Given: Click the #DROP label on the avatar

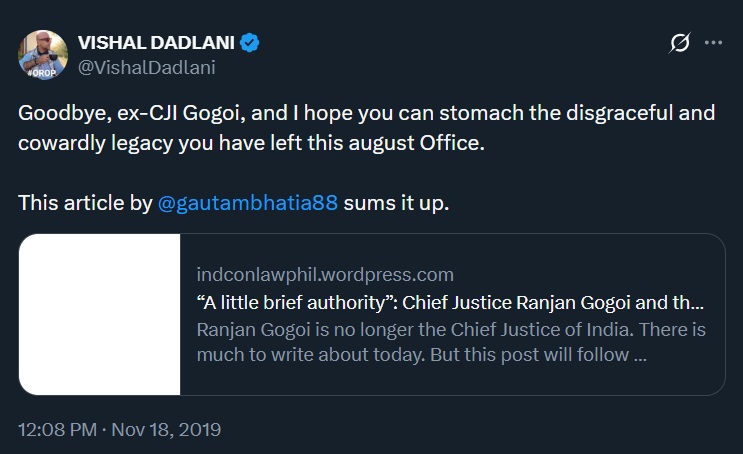Looking at the screenshot, I should [41, 73].
